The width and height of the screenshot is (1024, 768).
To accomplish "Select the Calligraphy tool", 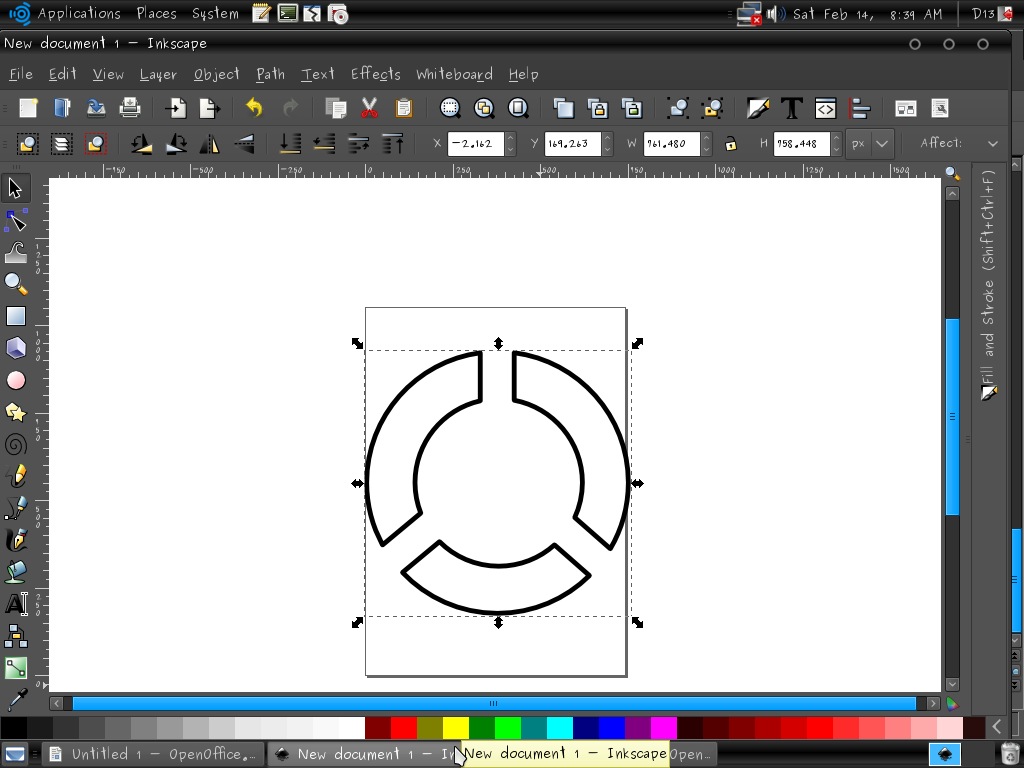I will (14, 539).
